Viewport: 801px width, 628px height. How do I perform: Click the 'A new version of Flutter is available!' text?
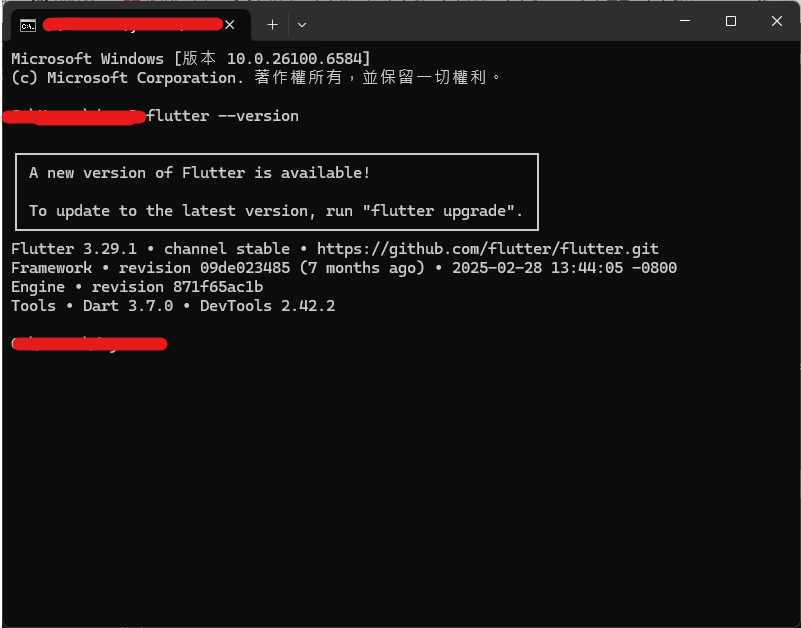(x=199, y=173)
